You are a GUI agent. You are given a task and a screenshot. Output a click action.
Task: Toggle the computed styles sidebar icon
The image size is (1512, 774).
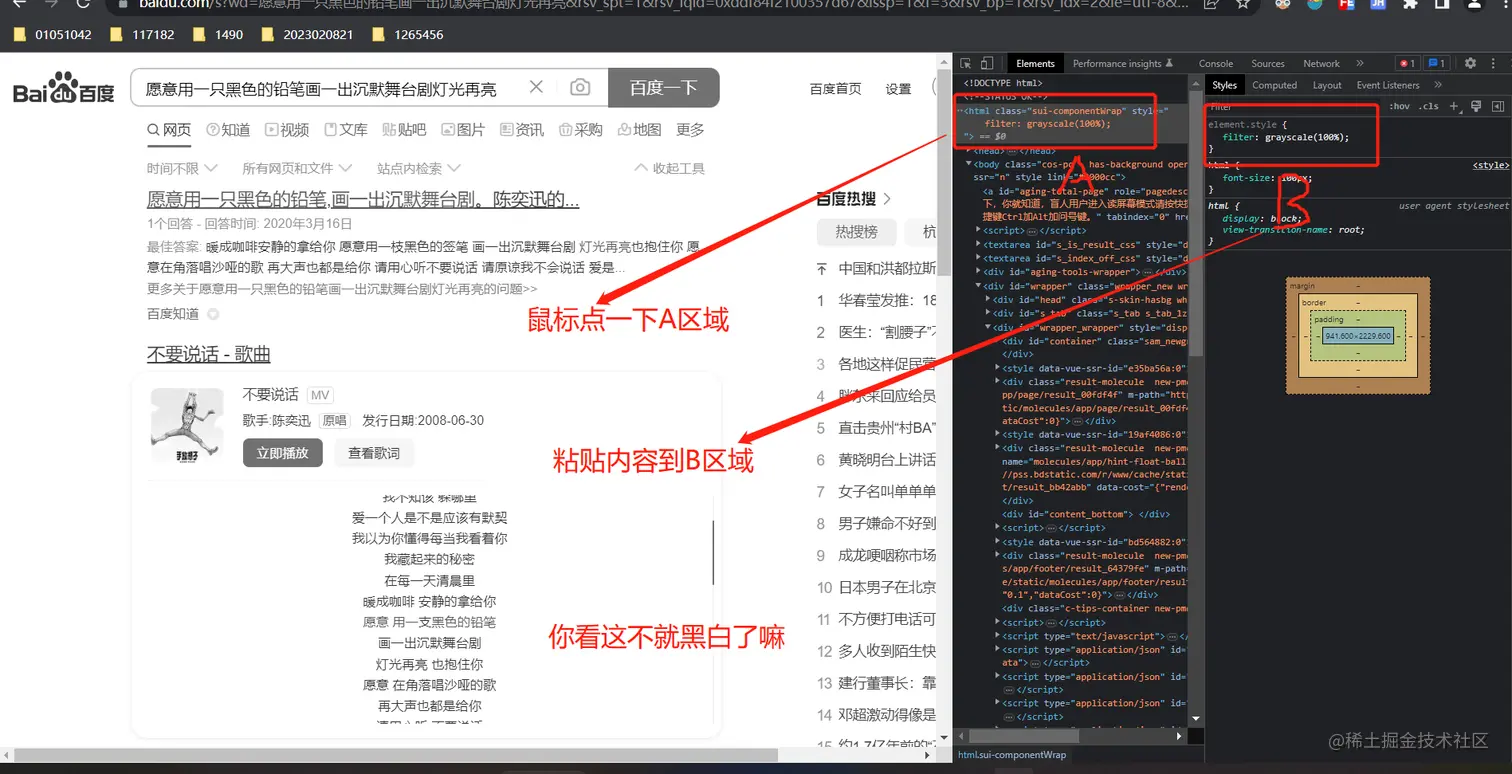click(1497, 106)
